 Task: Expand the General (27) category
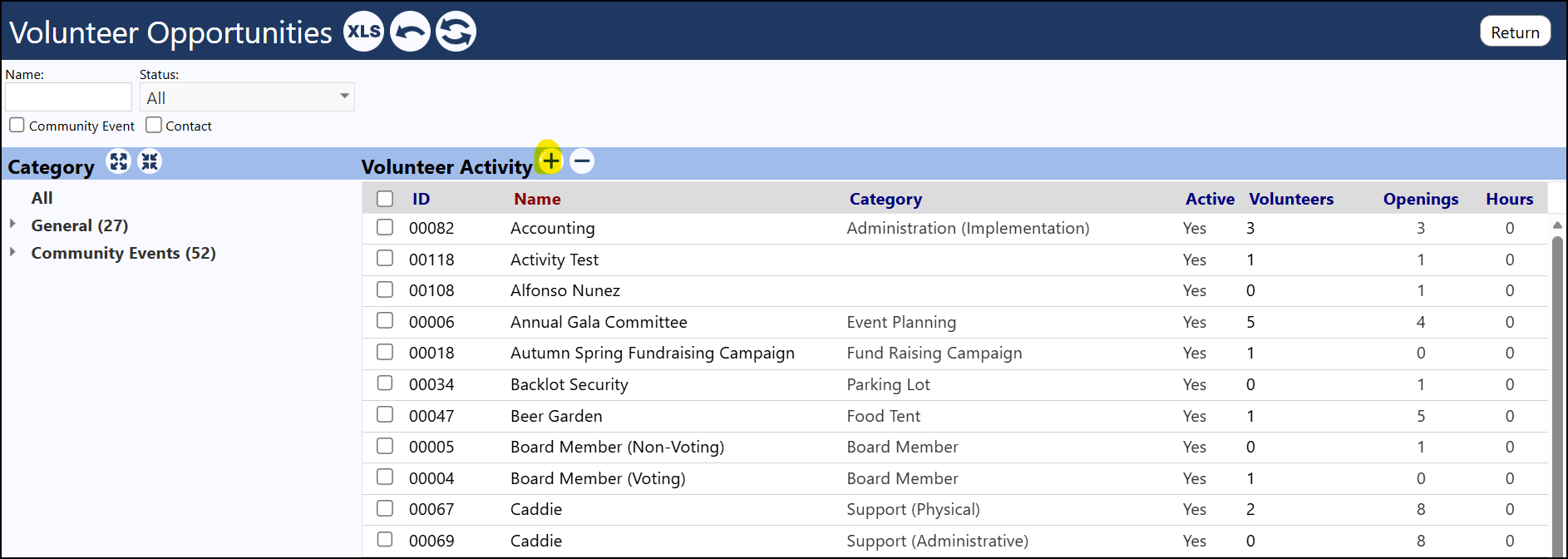(x=12, y=224)
